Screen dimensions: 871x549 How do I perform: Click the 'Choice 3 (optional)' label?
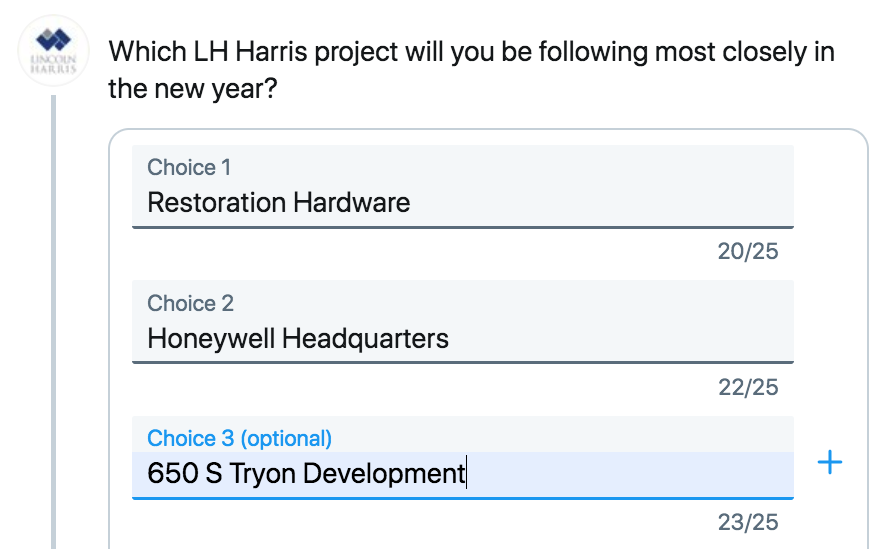239,438
